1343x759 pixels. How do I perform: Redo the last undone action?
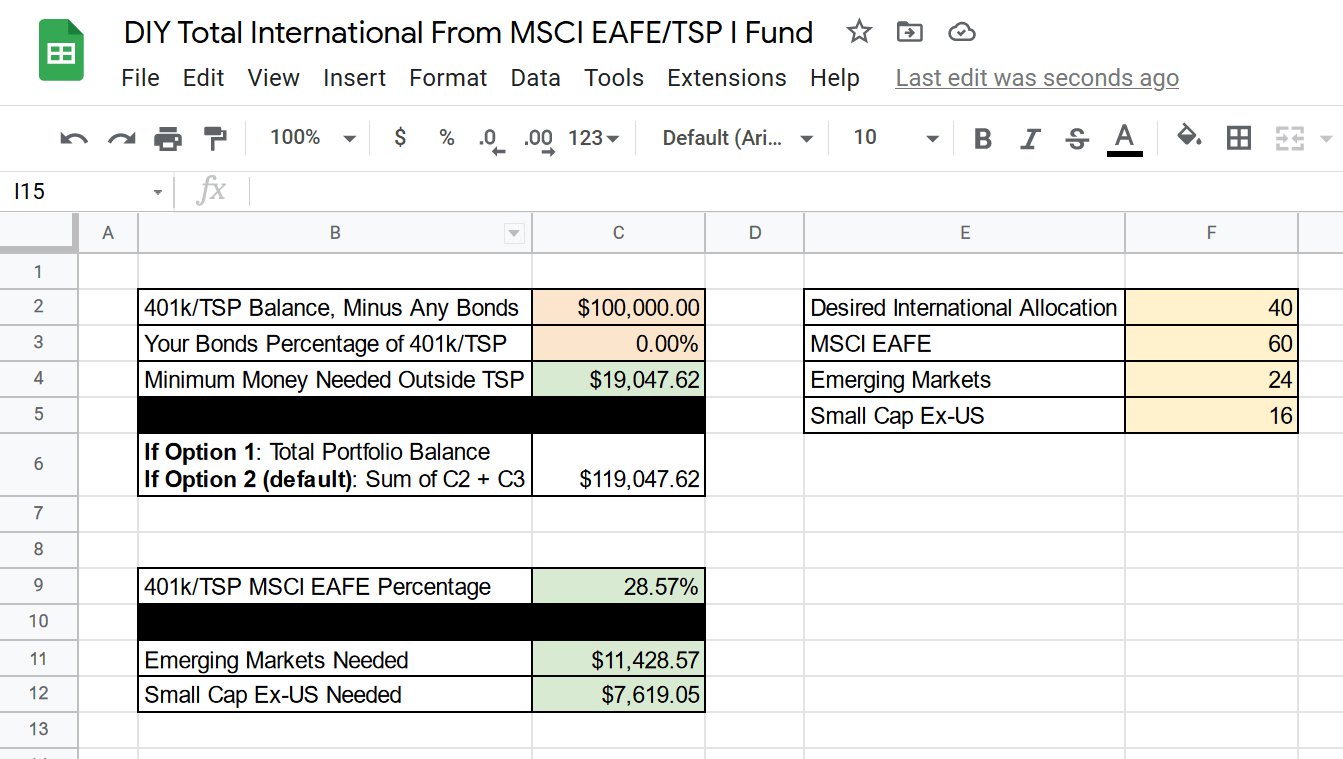tap(121, 138)
